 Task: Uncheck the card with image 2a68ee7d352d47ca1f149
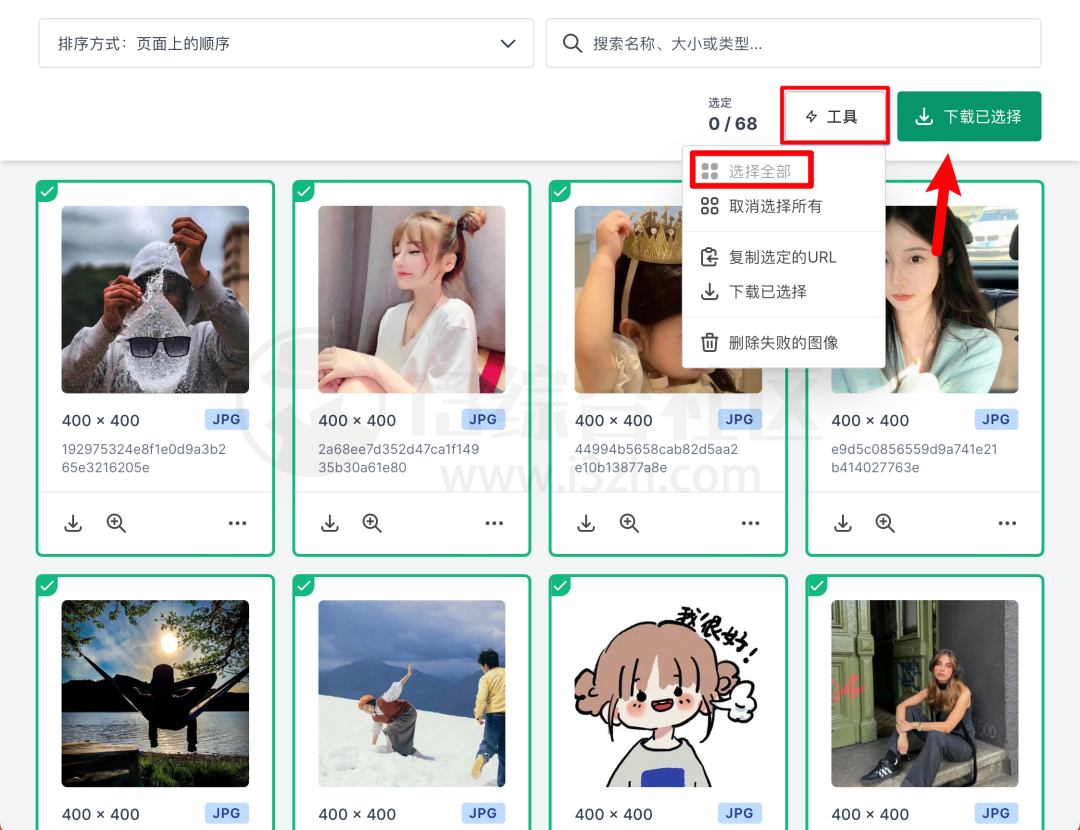[x=304, y=191]
